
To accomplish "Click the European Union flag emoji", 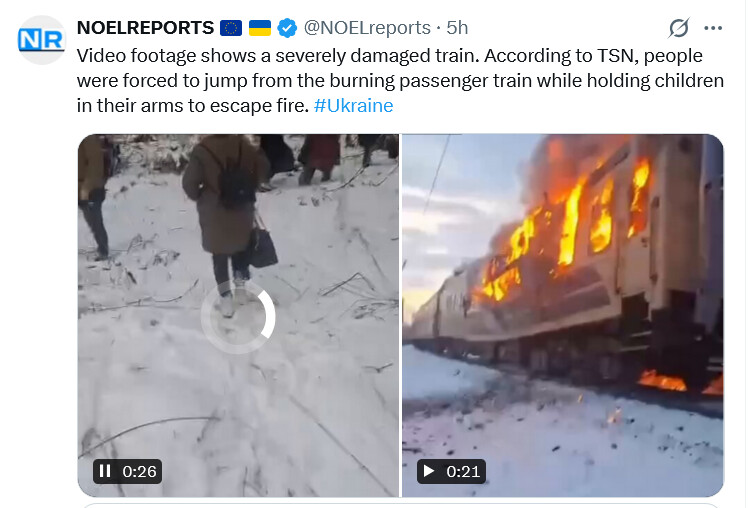I will 231,28.
